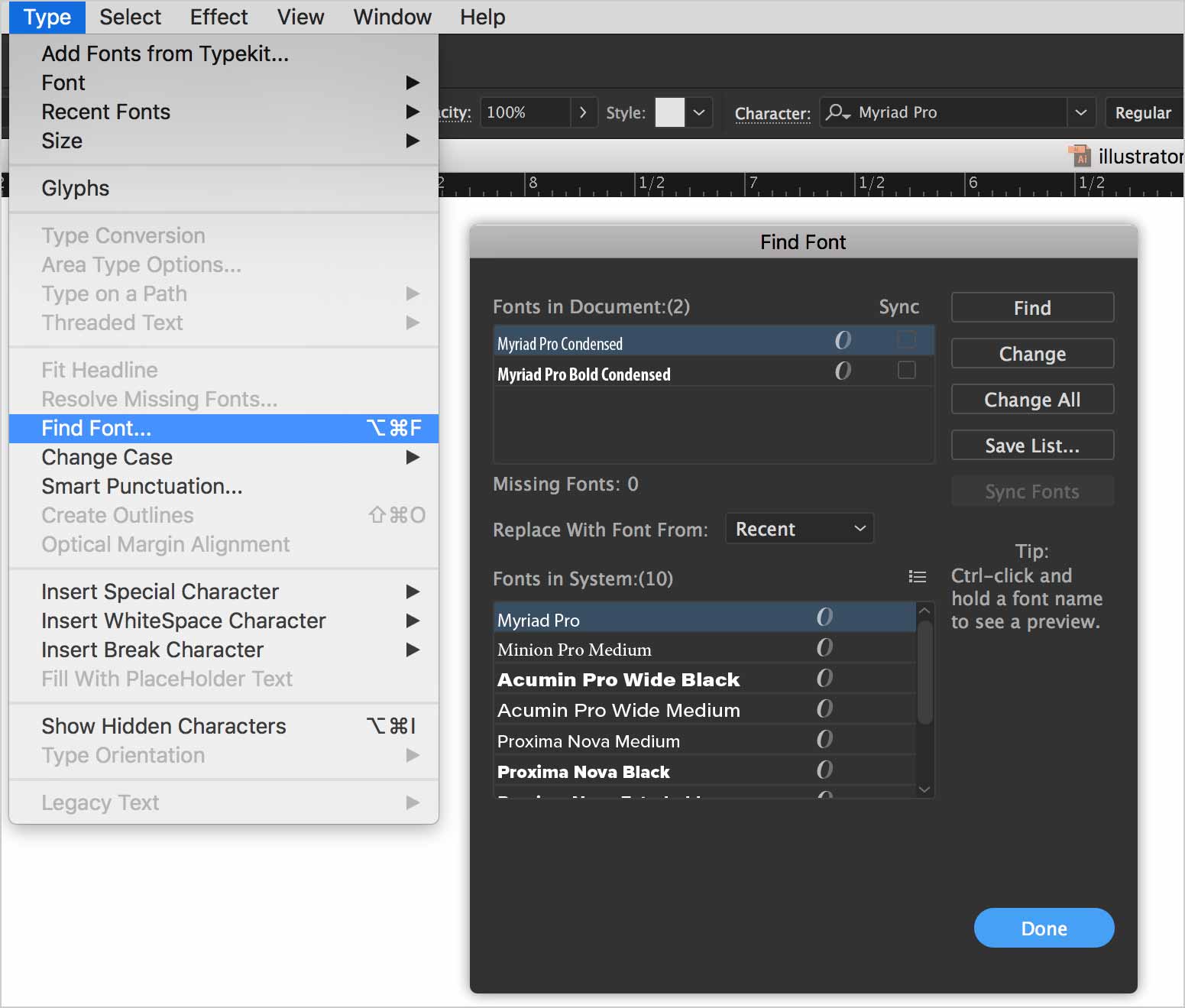Screen dimensions: 1185x1008
Task: Select Myriad Pro Condensed in document fonts
Action: coord(714,341)
